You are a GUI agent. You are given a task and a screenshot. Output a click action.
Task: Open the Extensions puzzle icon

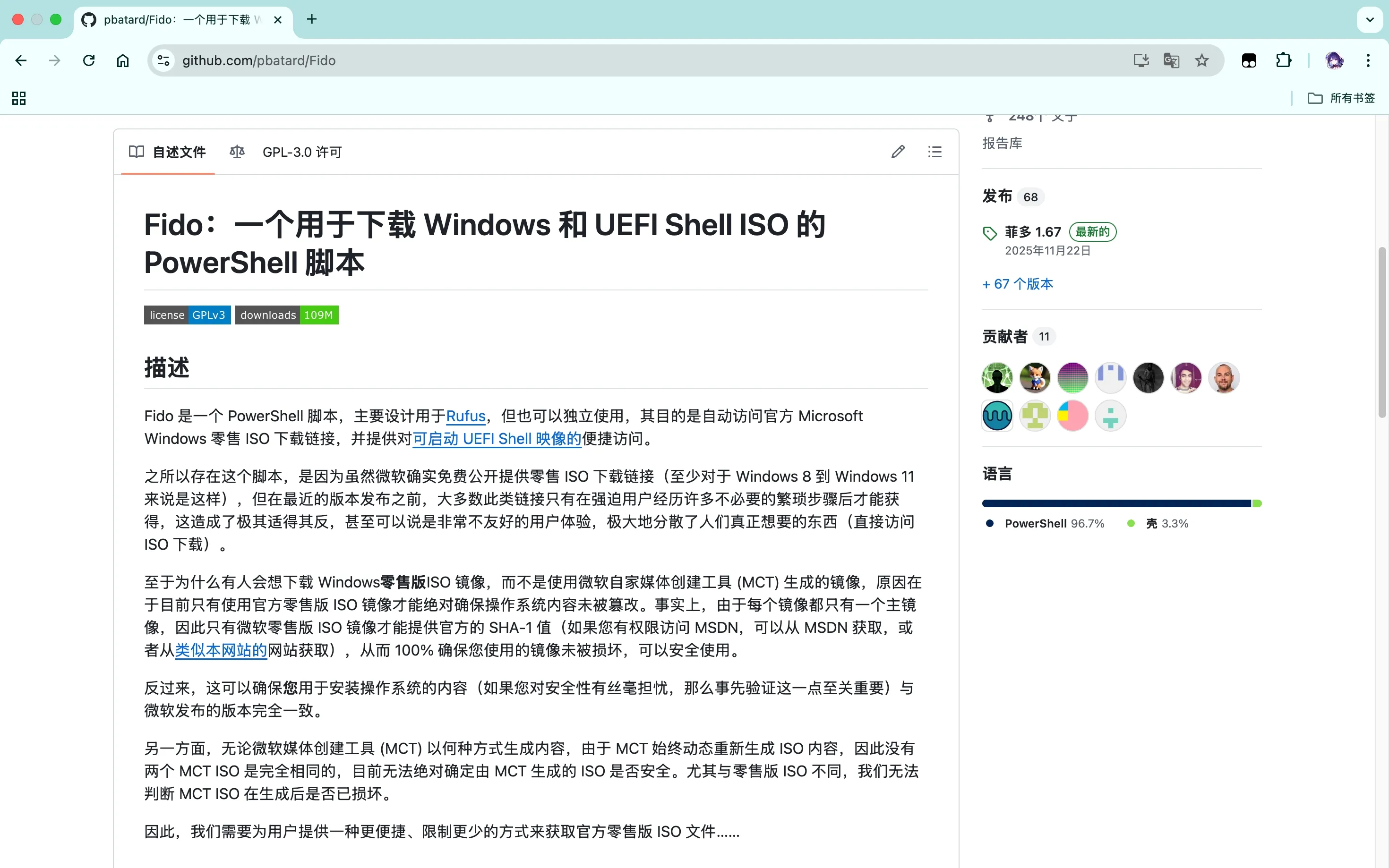tap(1283, 60)
